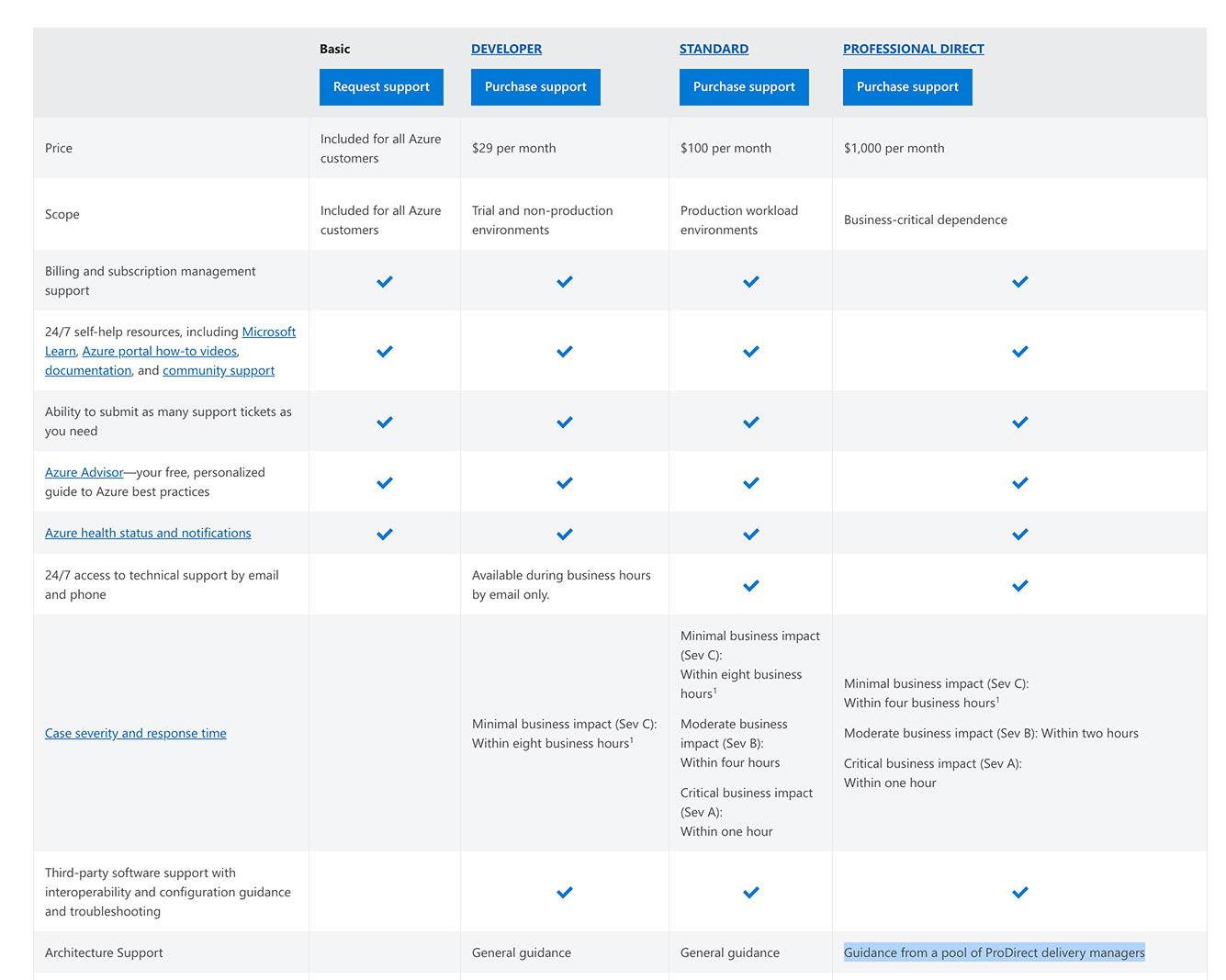
Task: Open the community support link
Action: [x=219, y=370]
